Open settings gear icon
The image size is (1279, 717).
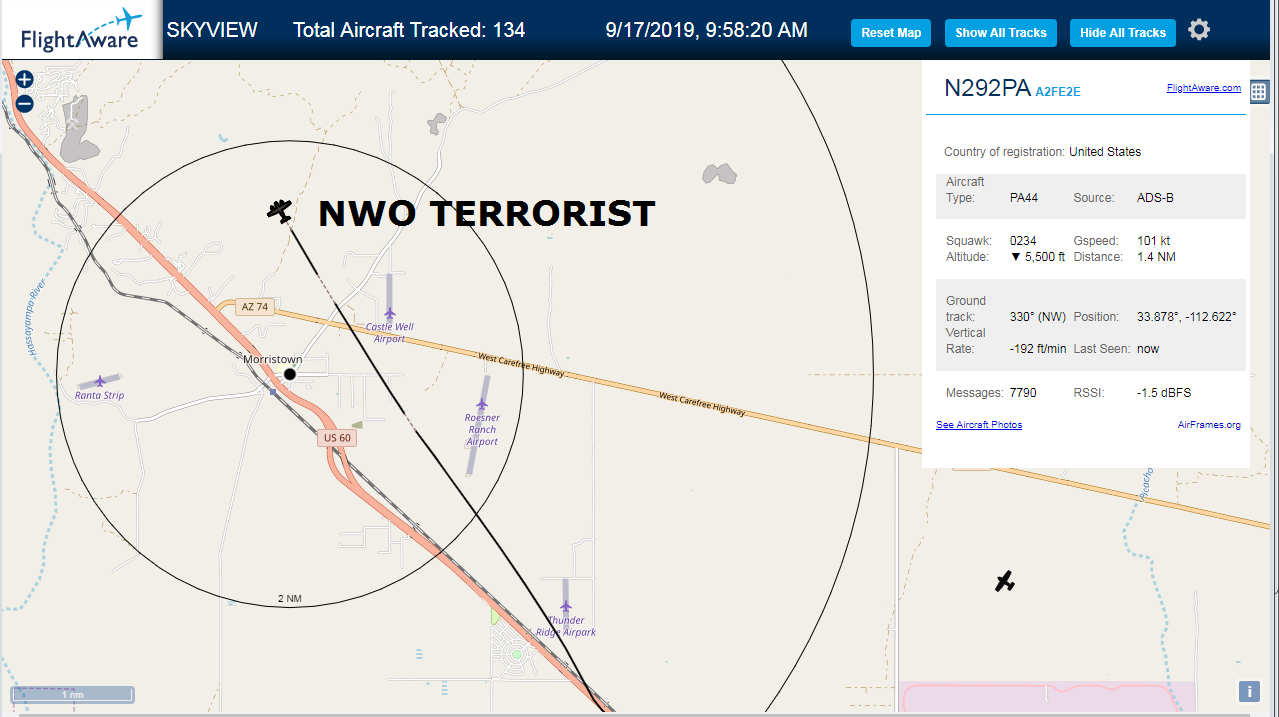point(1199,30)
